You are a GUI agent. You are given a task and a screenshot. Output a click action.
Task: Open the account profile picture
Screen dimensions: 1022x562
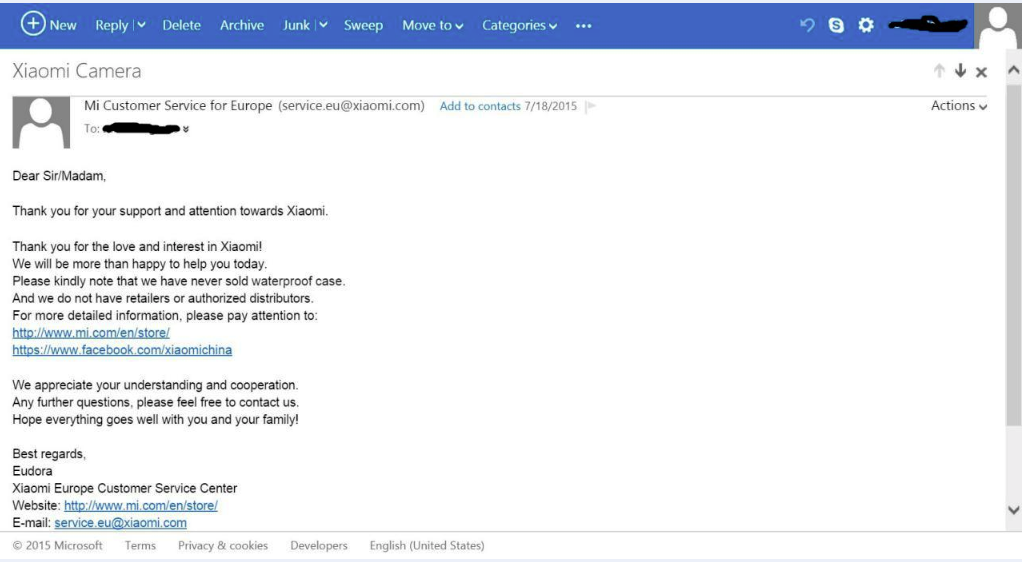coord(998,26)
